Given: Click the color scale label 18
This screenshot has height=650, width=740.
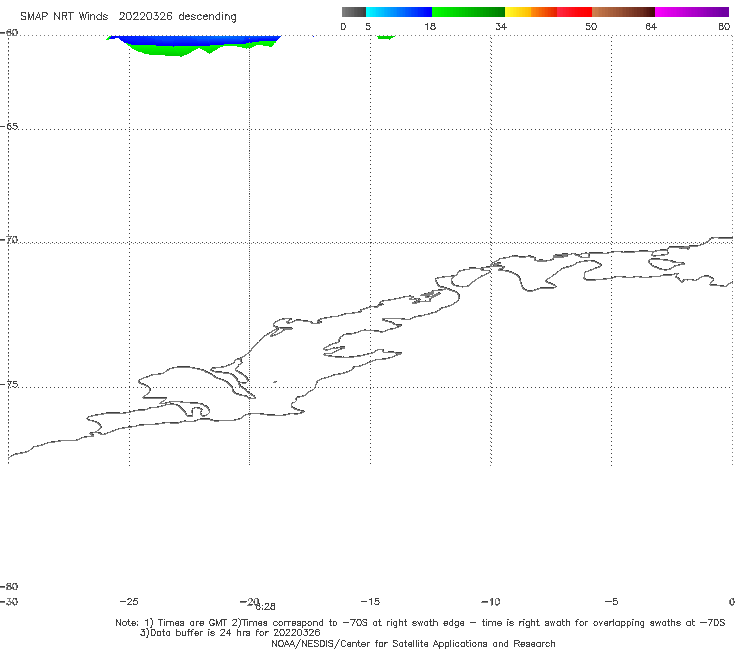Looking at the screenshot, I should [429, 26].
